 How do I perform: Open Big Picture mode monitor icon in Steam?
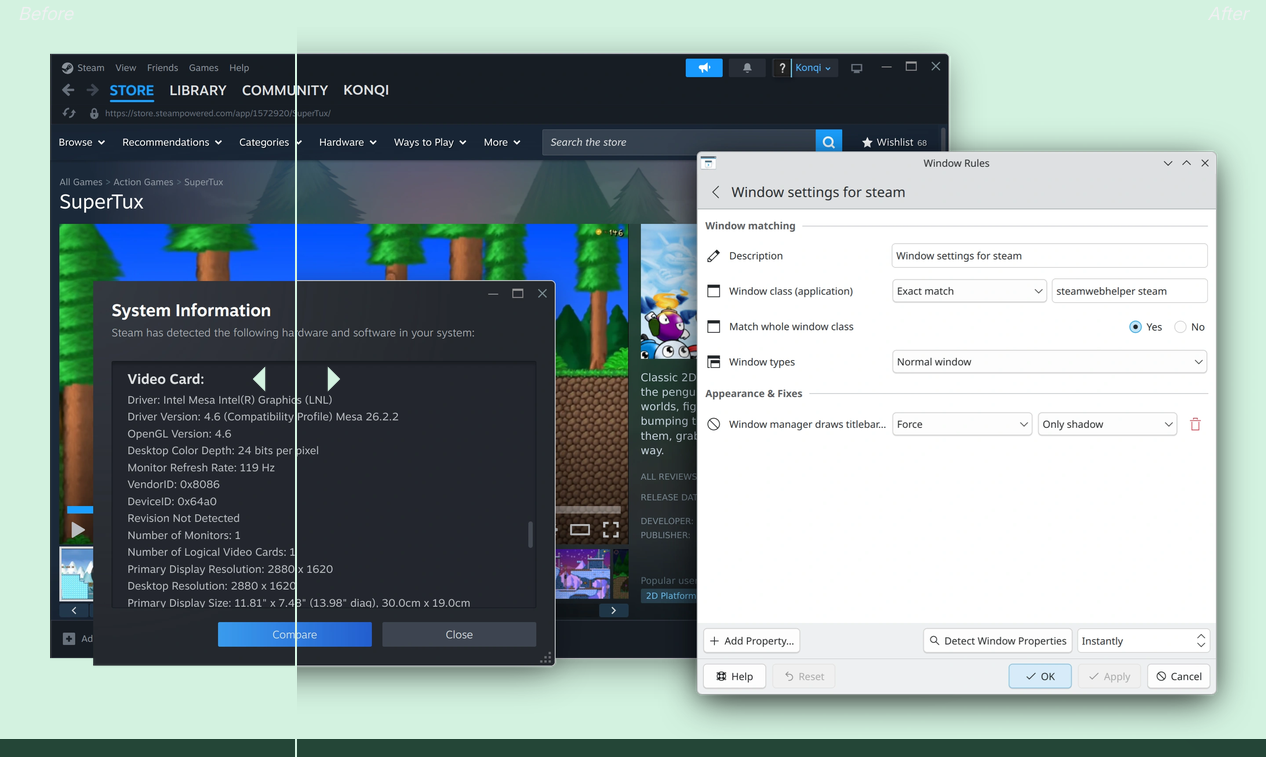coord(857,68)
